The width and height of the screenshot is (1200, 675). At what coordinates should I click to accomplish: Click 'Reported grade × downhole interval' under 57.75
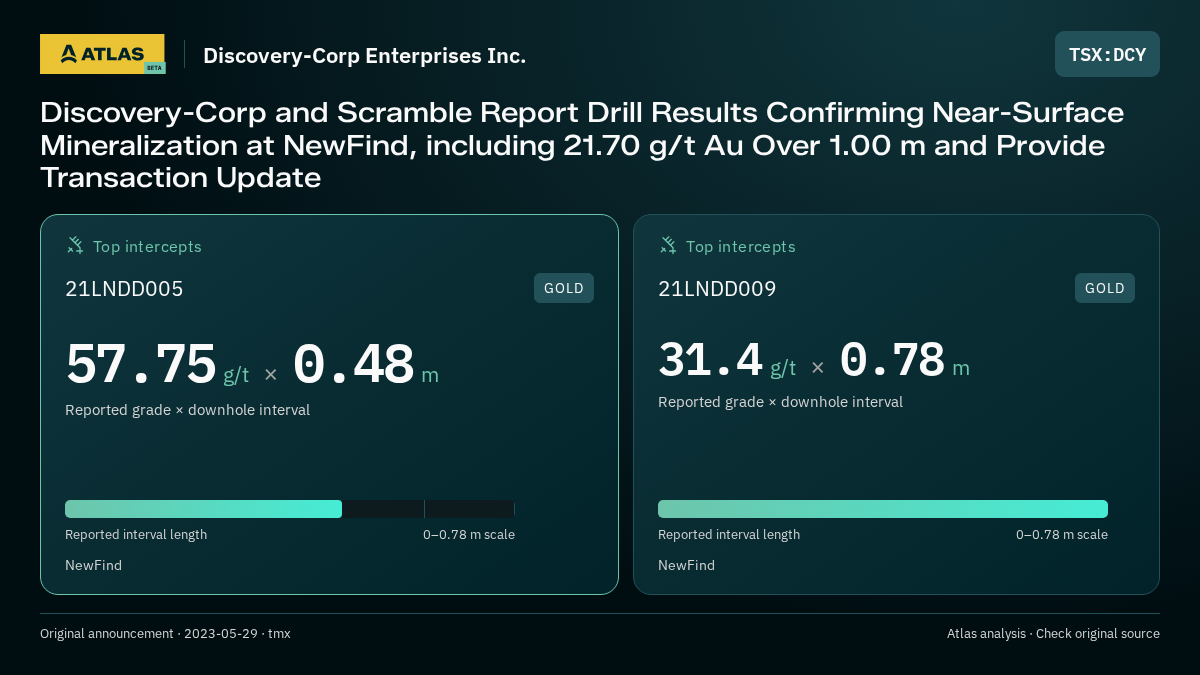pyautogui.click(x=187, y=410)
